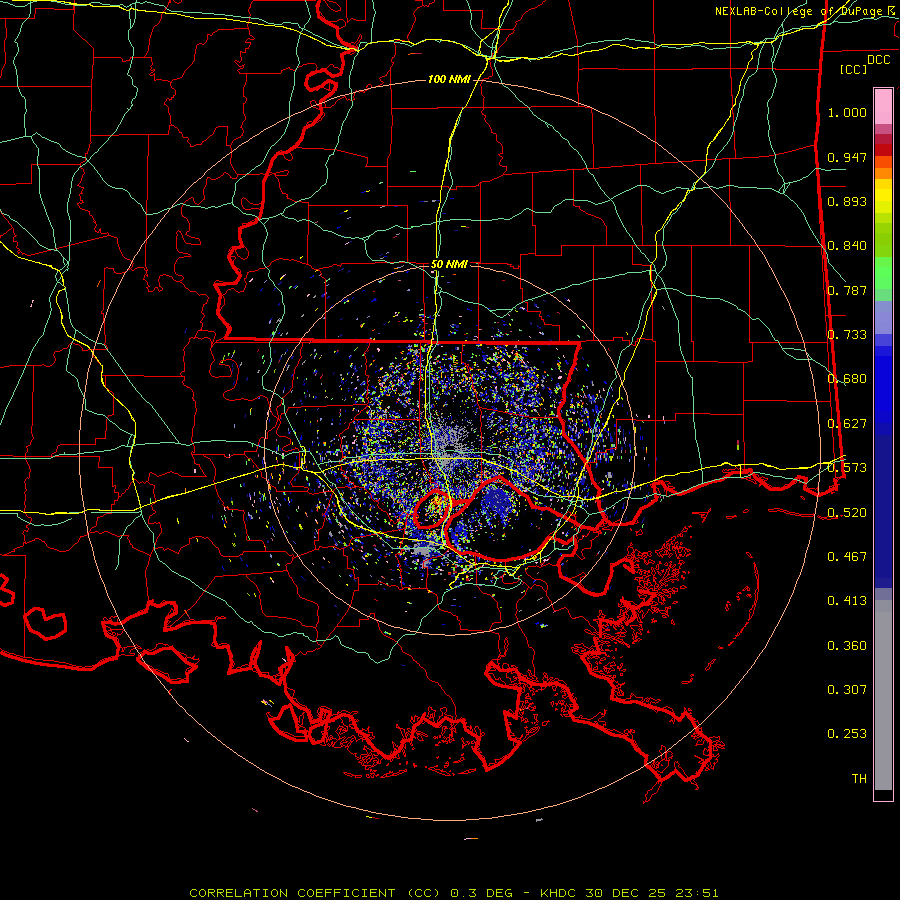This screenshot has height=900, width=900.
Task: Click the 0.520 legend value
Action: tap(847, 513)
